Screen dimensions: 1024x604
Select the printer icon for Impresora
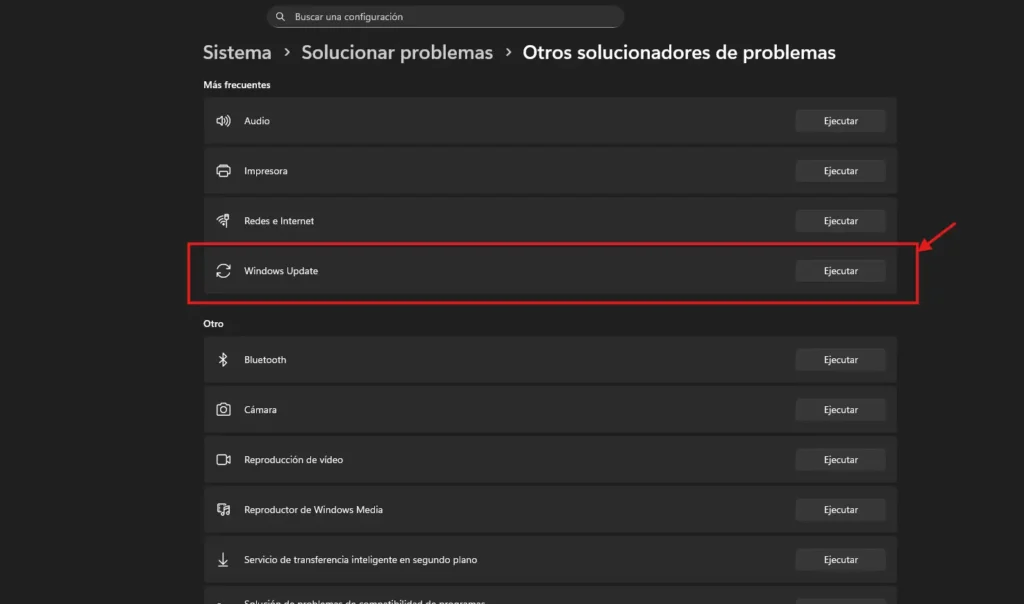(x=223, y=170)
